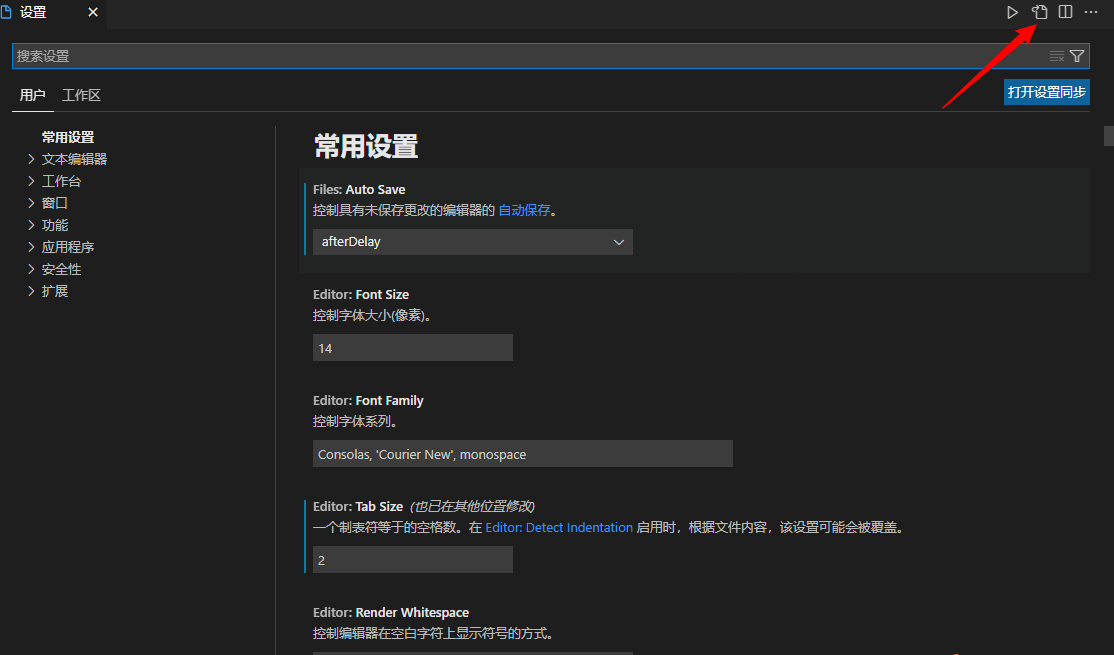Select 常用设置 in the settings tree
Image resolution: width=1114 pixels, height=655 pixels.
point(67,137)
